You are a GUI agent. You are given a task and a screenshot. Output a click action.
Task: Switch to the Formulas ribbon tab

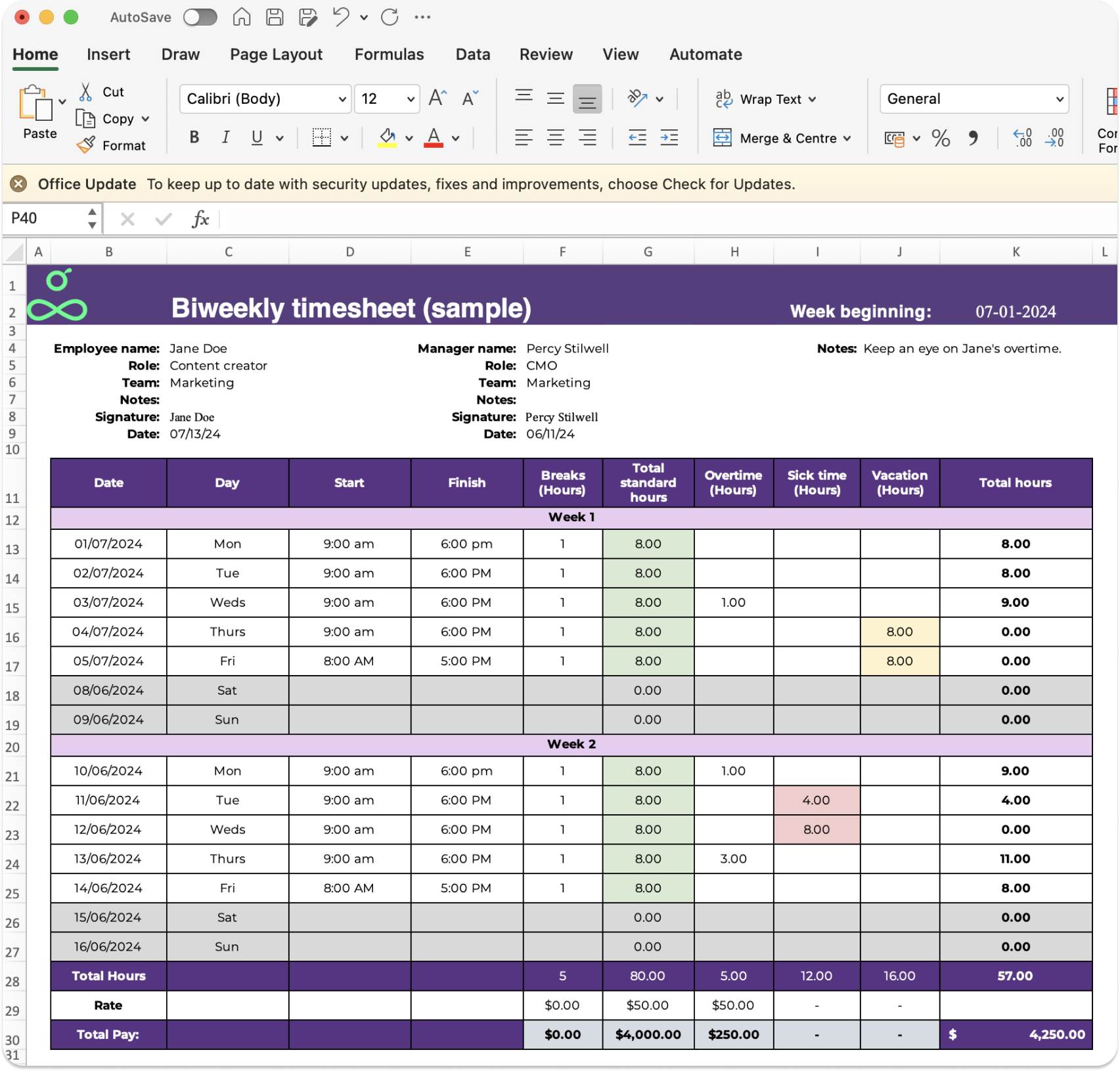click(x=388, y=55)
